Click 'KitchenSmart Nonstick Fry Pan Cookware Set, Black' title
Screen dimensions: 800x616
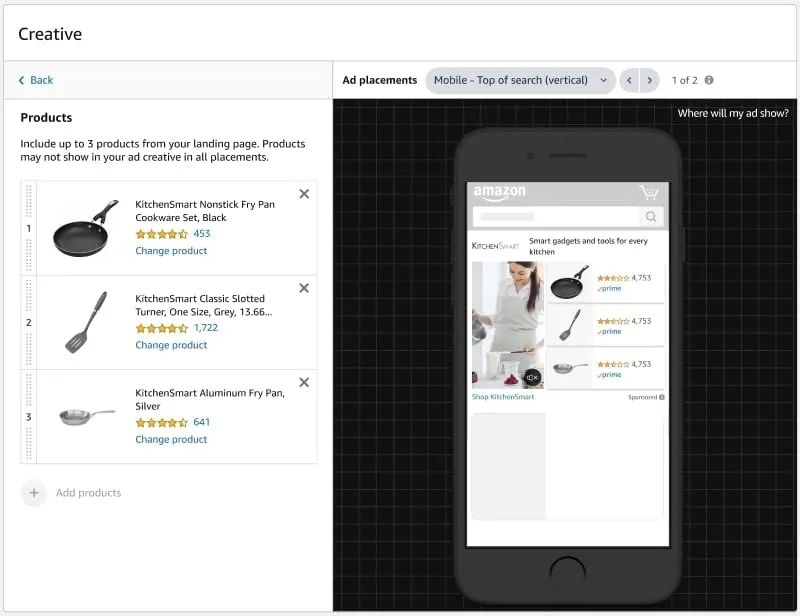pyautogui.click(x=205, y=211)
